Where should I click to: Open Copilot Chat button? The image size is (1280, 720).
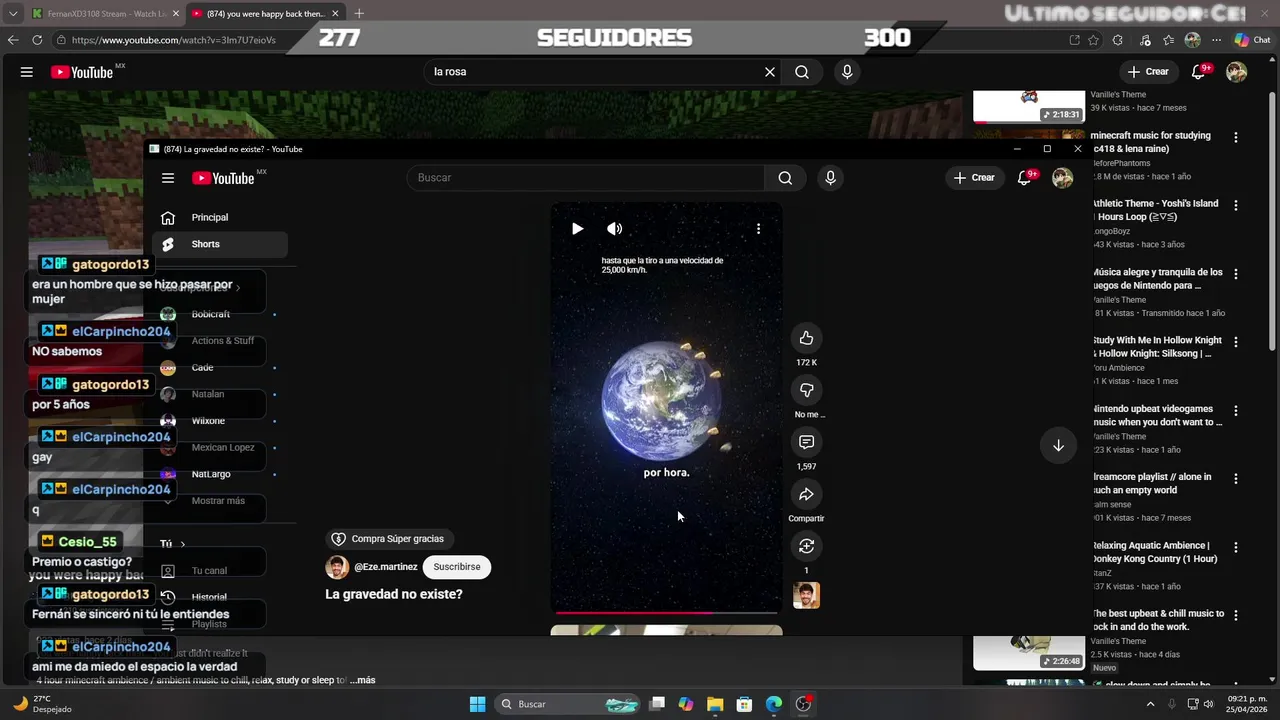[x=1252, y=40]
